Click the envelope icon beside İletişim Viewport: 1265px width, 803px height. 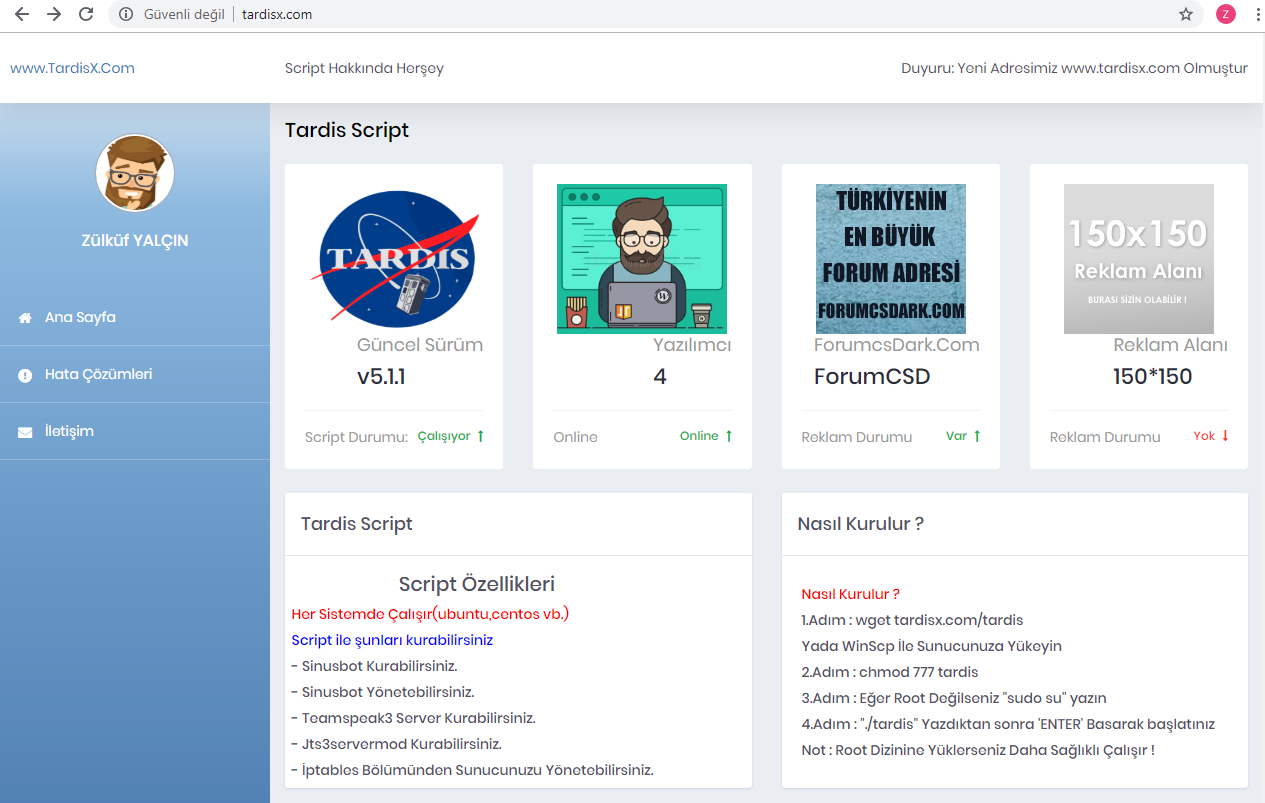[25, 432]
